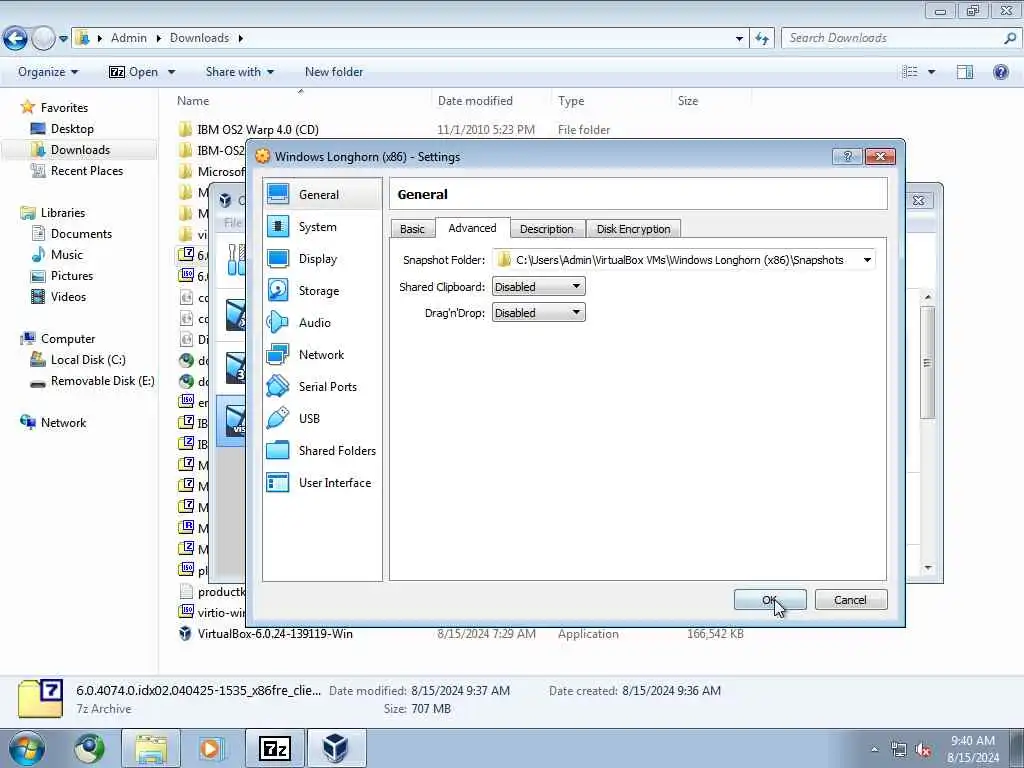Expand the Organize menu
The width and height of the screenshot is (1024, 768).
48,72
